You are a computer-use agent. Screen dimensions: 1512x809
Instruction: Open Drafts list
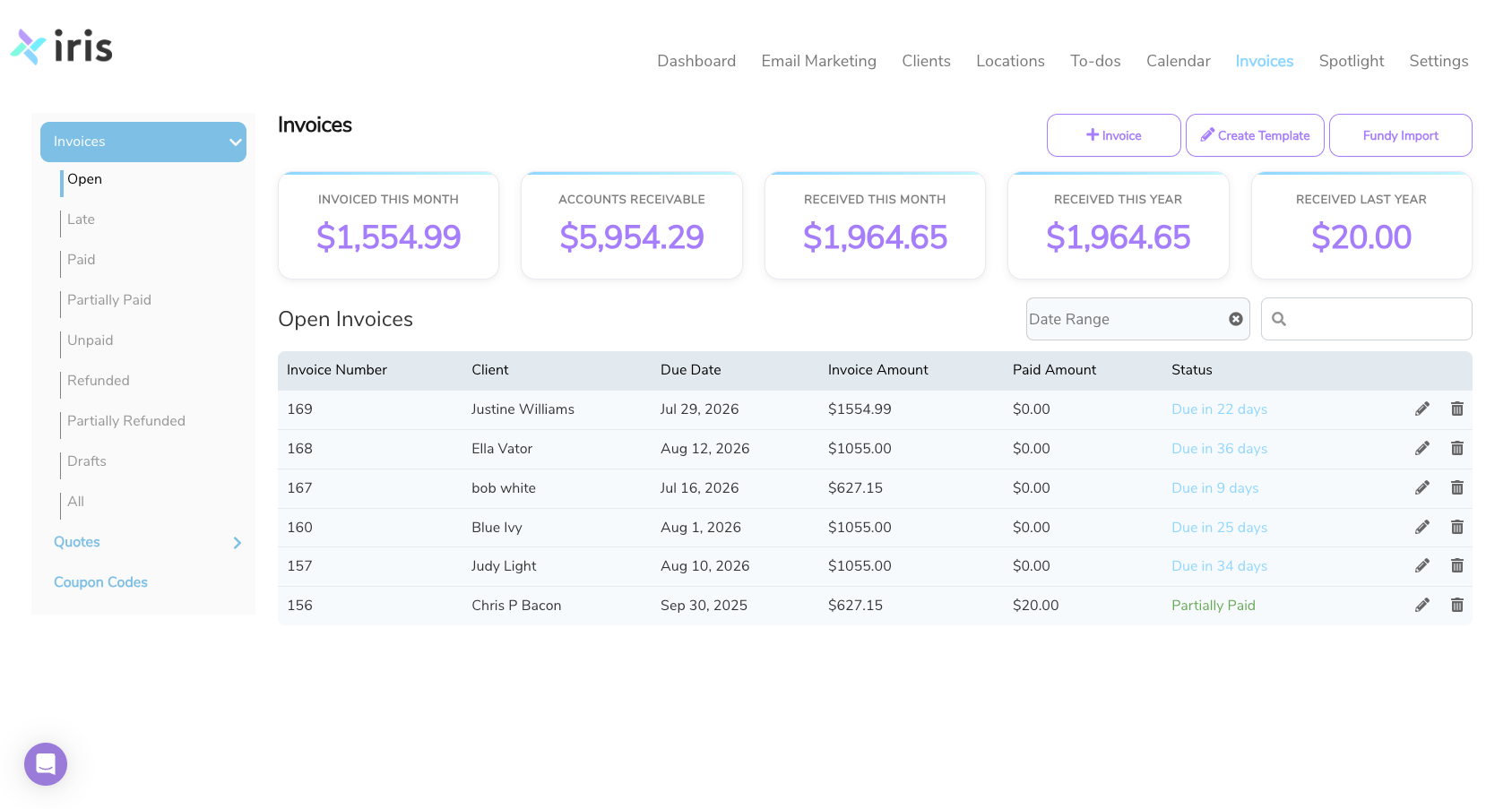tap(87, 461)
